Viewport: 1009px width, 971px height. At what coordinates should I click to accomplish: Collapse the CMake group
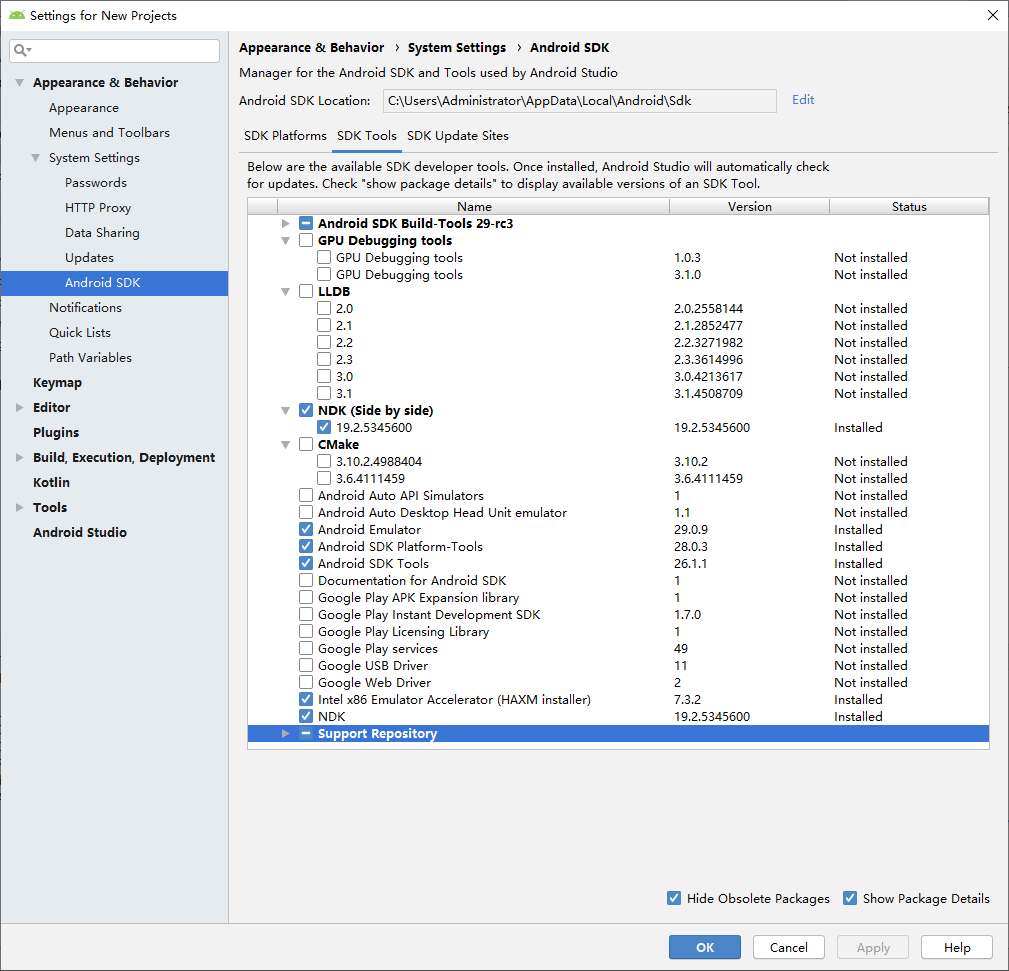286,445
